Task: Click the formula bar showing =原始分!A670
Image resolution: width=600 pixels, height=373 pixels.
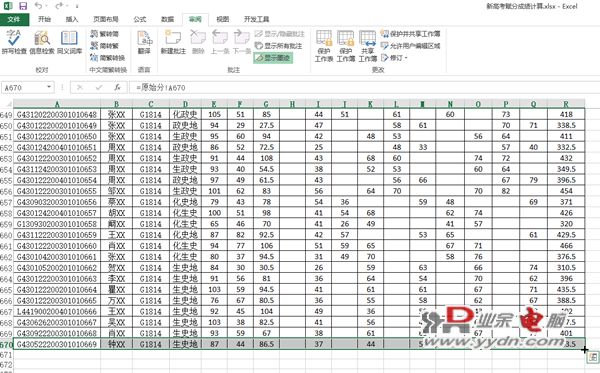Action: point(364,88)
